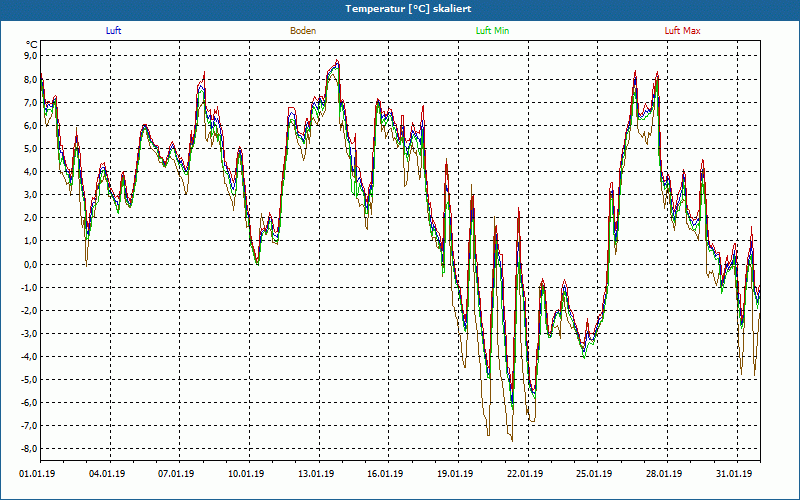Click the 28.01.19 date label
The height and width of the screenshot is (500, 800).
pyautogui.click(x=664, y=474)
